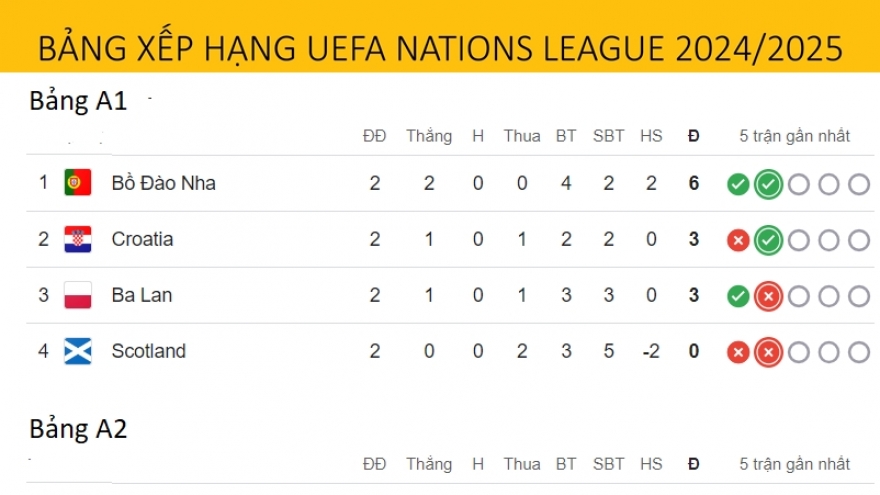This screenshot has height=495, width=880.
Task: Click the Scotland flag icon
Action: point(78,351)
